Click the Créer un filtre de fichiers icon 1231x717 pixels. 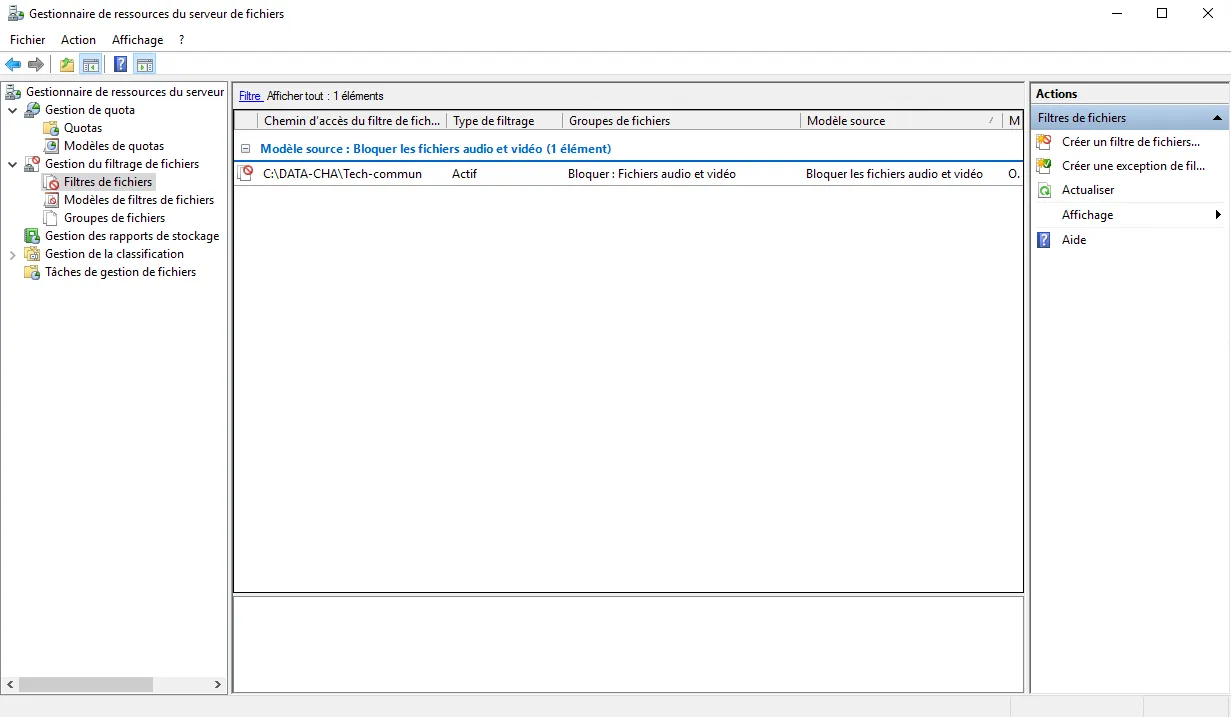1044,142
